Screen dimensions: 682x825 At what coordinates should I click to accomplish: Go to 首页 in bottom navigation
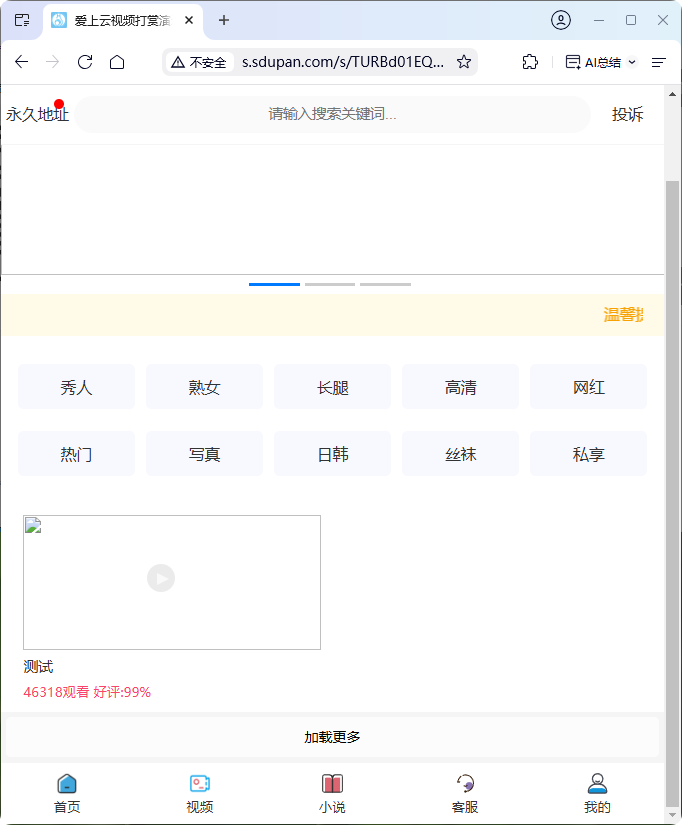pyautogui.click(x=67, y=793)
